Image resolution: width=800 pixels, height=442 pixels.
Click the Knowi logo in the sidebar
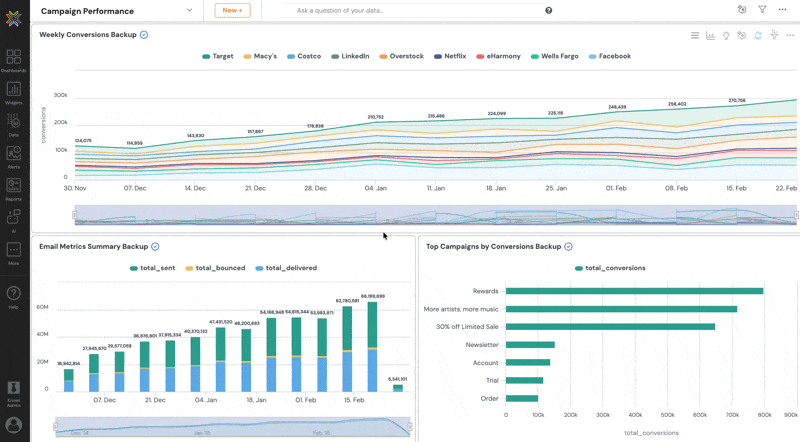click(14, 18)
